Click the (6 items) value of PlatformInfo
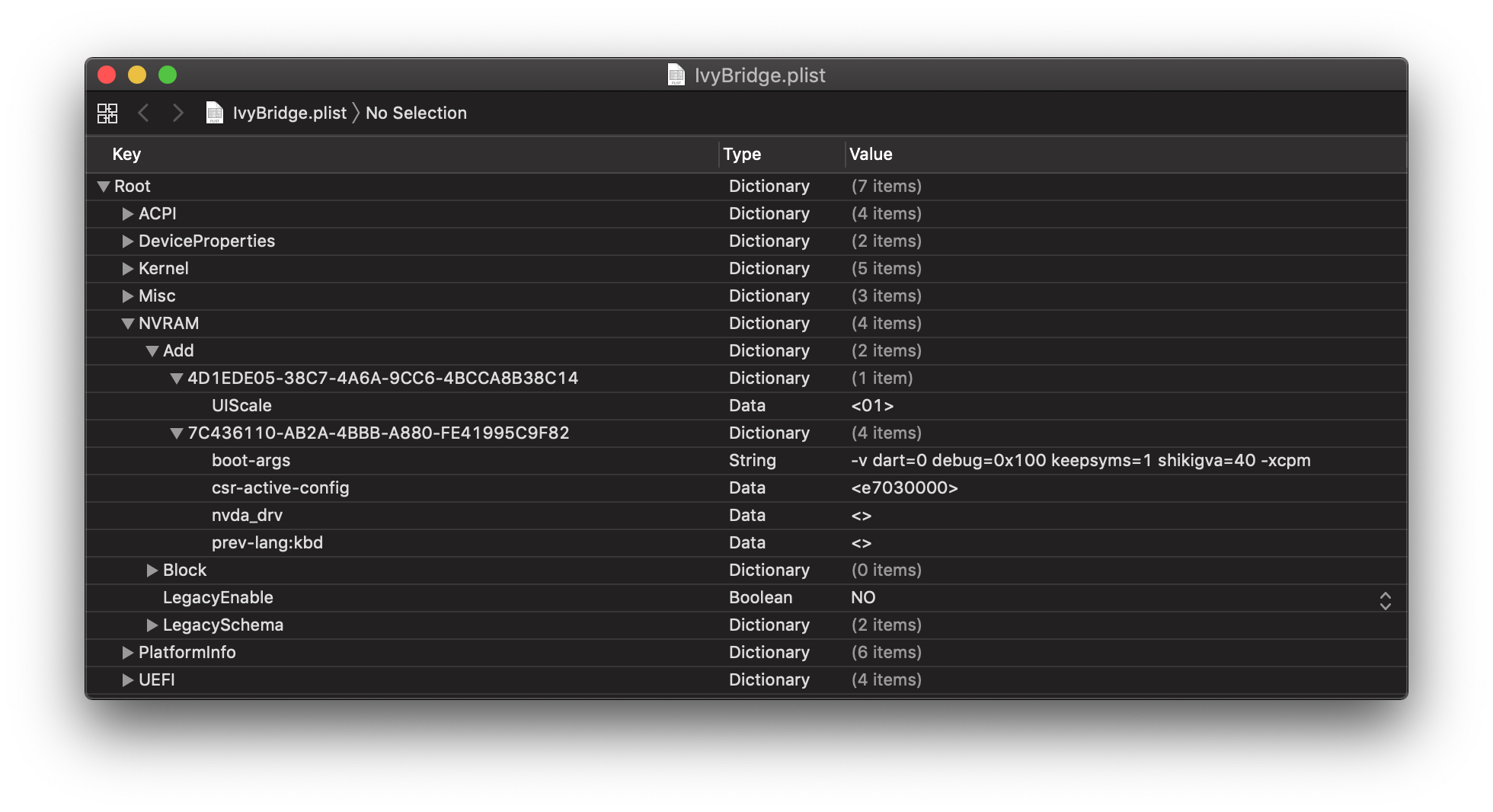This screenshot has width=1493, height=812. (x=887, y=653)
